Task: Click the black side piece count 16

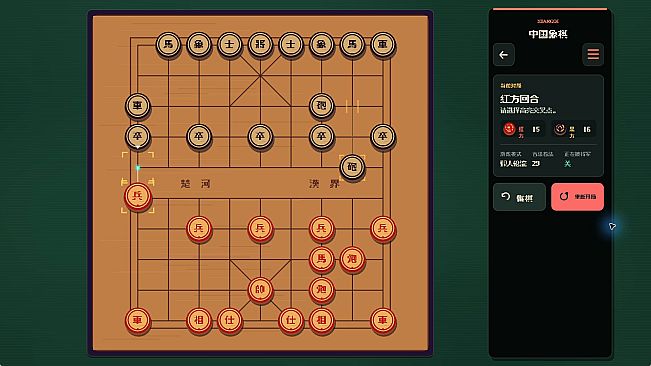Action: click(587, 129)
